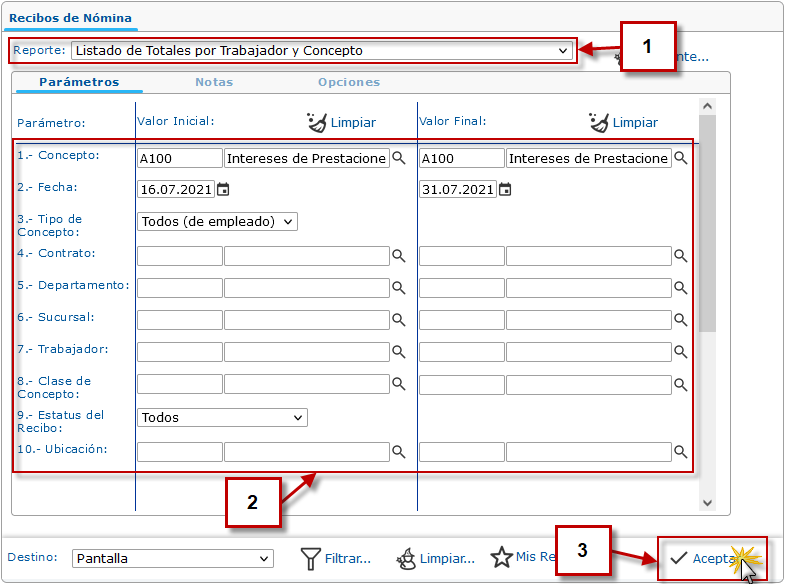
Task: Search Contrato initial value
Action: click(x=399, y=256)
